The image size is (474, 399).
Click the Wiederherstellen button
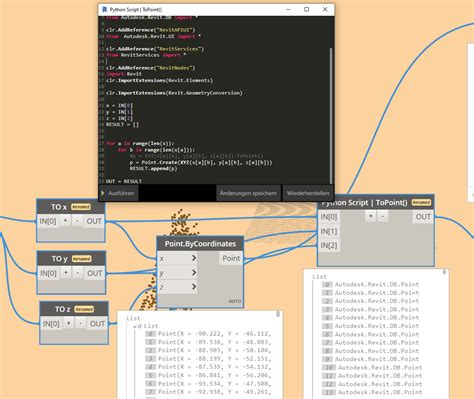tap(308, 193)
